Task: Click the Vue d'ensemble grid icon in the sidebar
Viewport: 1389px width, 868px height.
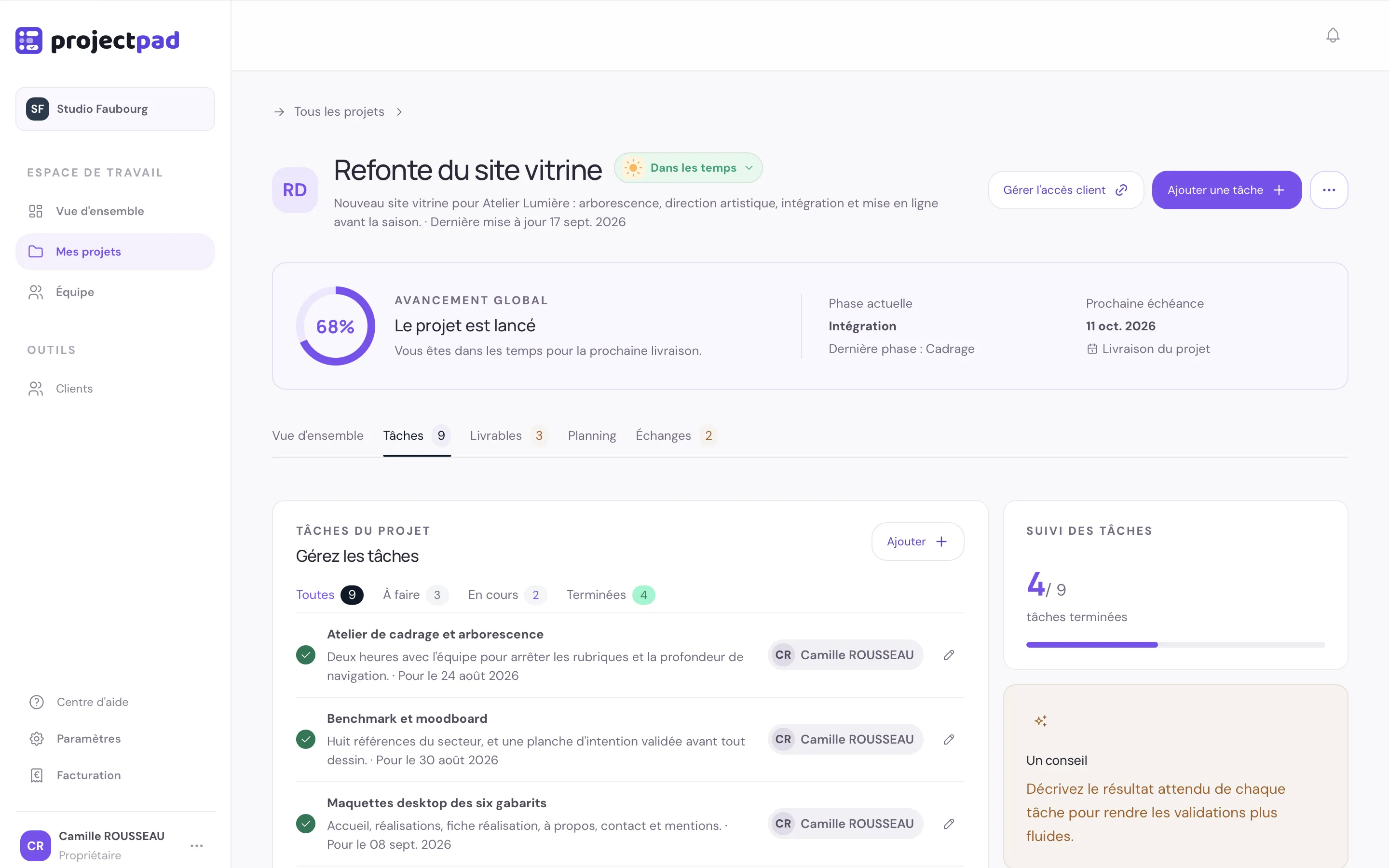Action: pos(36,211)
